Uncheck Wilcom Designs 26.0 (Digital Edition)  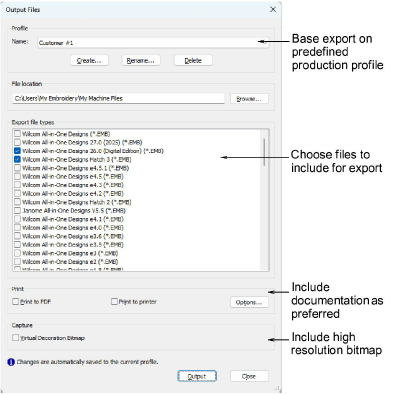[x=17, y=151]
